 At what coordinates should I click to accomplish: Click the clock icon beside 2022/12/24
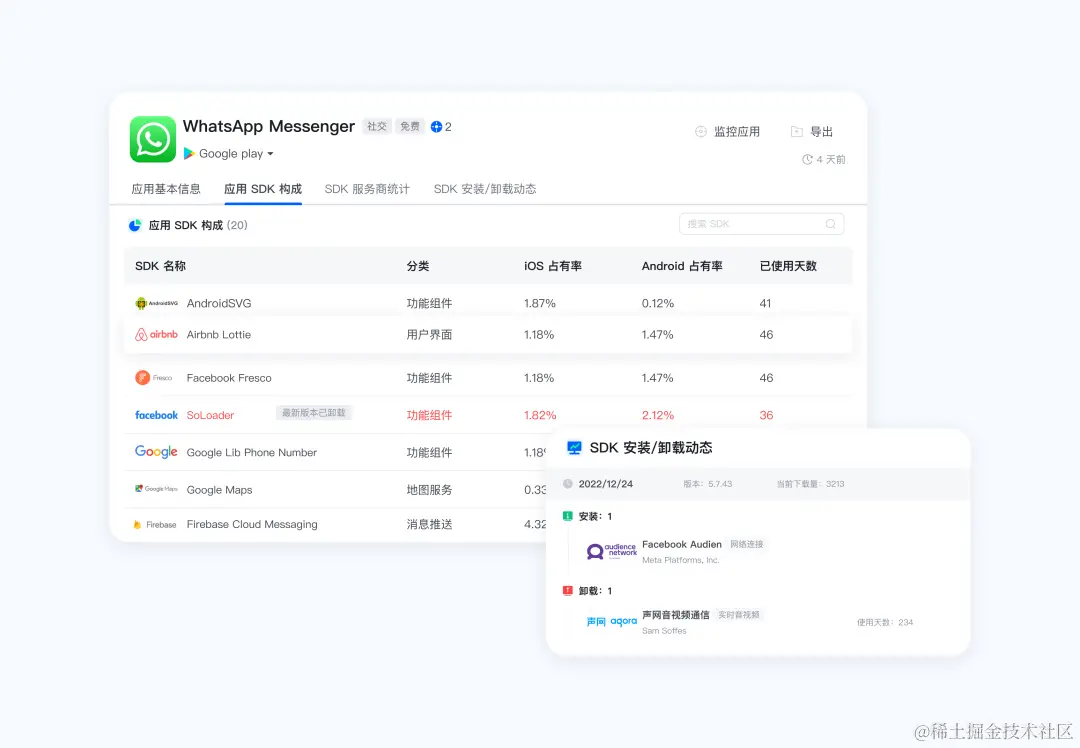[x=568, y=484]
